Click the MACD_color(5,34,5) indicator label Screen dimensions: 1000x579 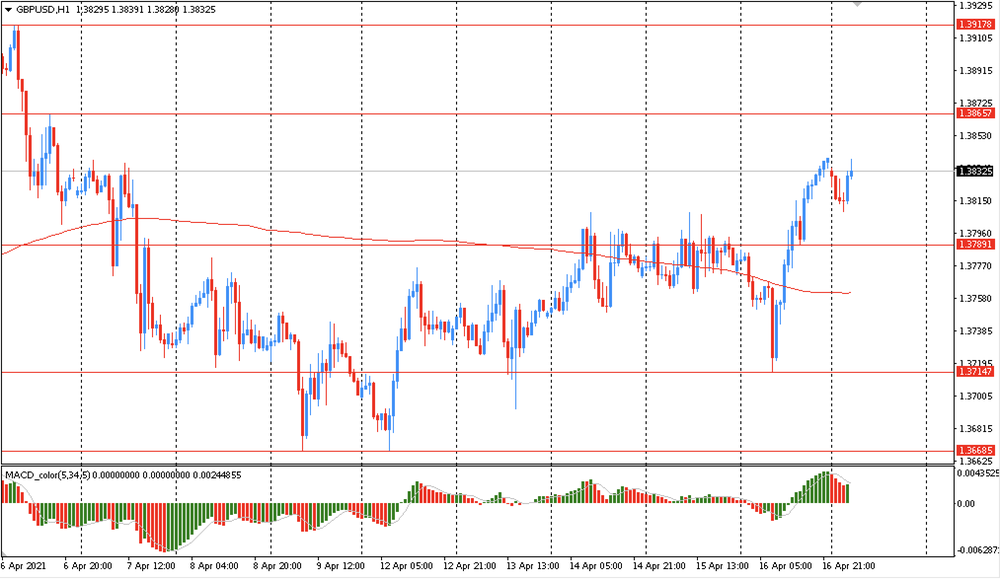pos(47,473)
